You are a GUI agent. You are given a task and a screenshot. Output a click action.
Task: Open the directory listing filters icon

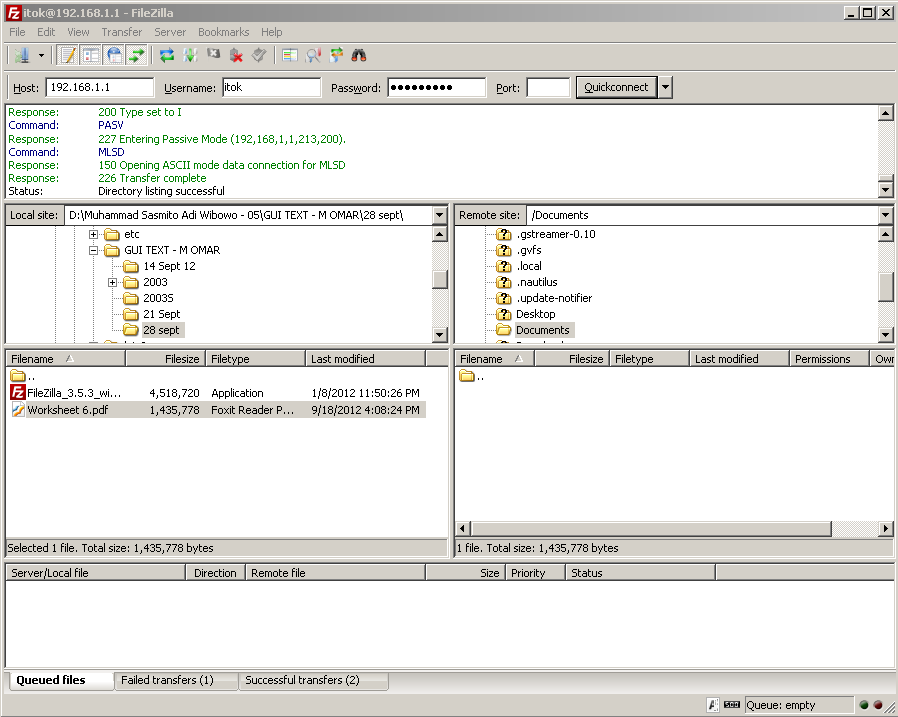[x=290, y=55]
